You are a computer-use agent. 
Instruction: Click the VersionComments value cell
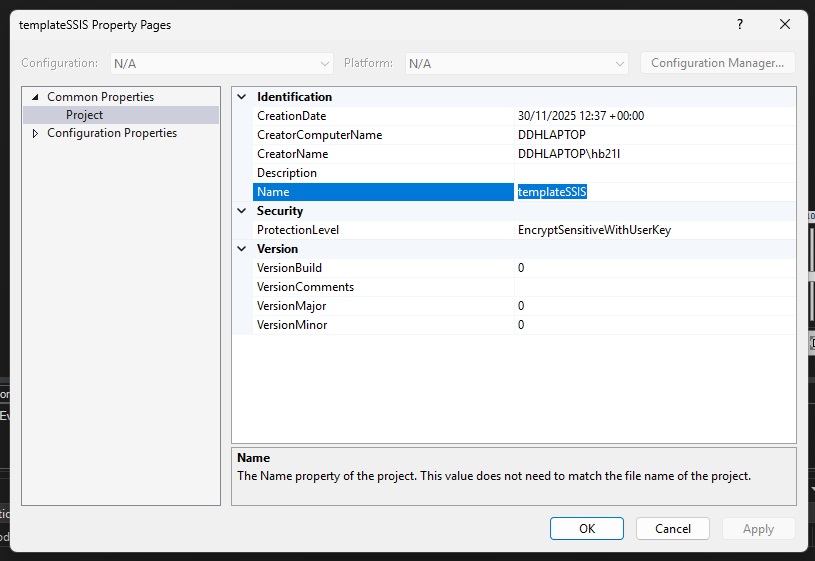(654, 287)
